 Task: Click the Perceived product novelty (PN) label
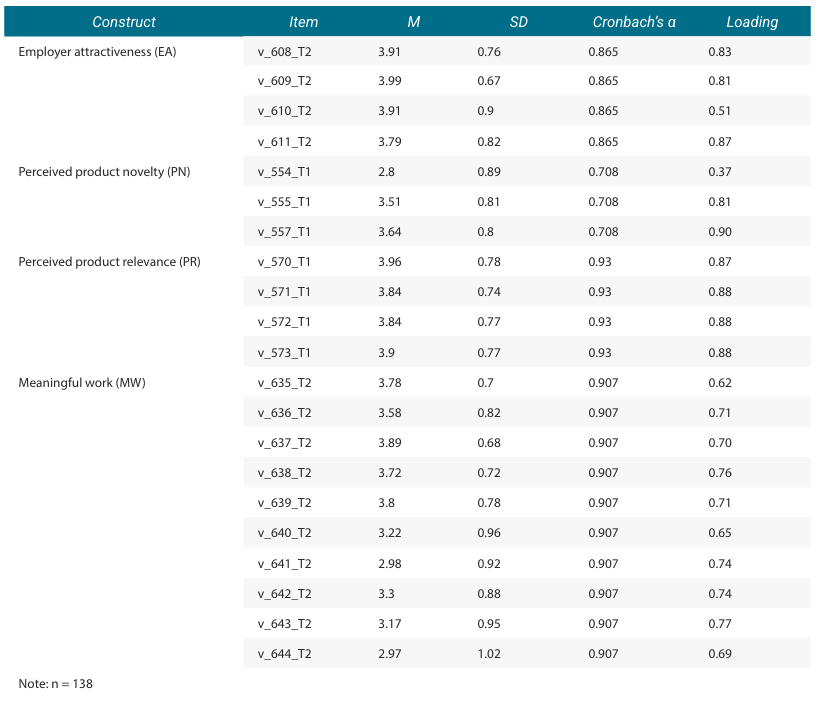pos(104,172)
